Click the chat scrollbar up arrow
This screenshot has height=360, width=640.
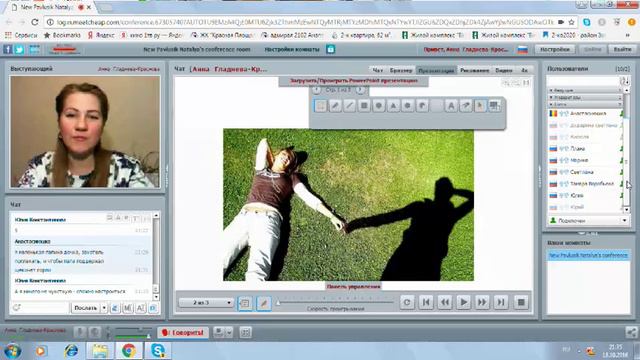pos(156,215)
